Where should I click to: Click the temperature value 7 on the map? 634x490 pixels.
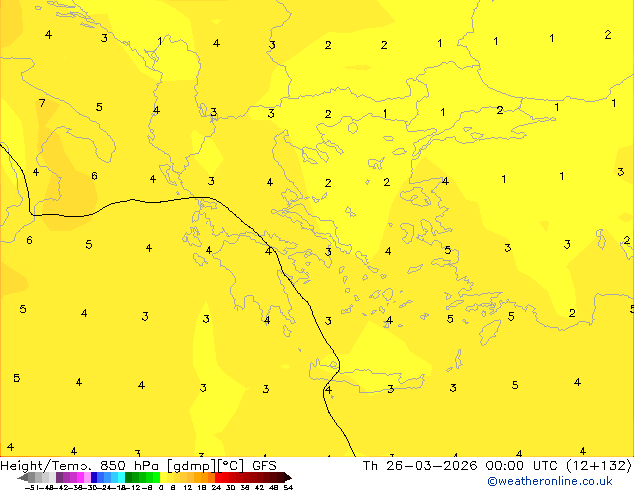tap(42, 103)
